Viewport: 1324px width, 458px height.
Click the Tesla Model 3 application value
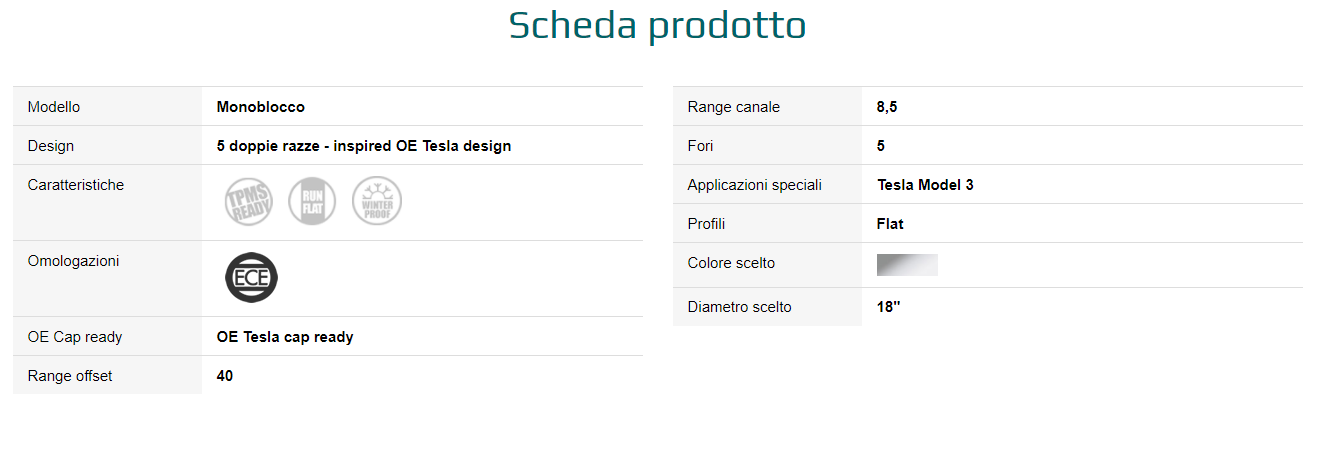pyautogui.click(x=925, y=185)
